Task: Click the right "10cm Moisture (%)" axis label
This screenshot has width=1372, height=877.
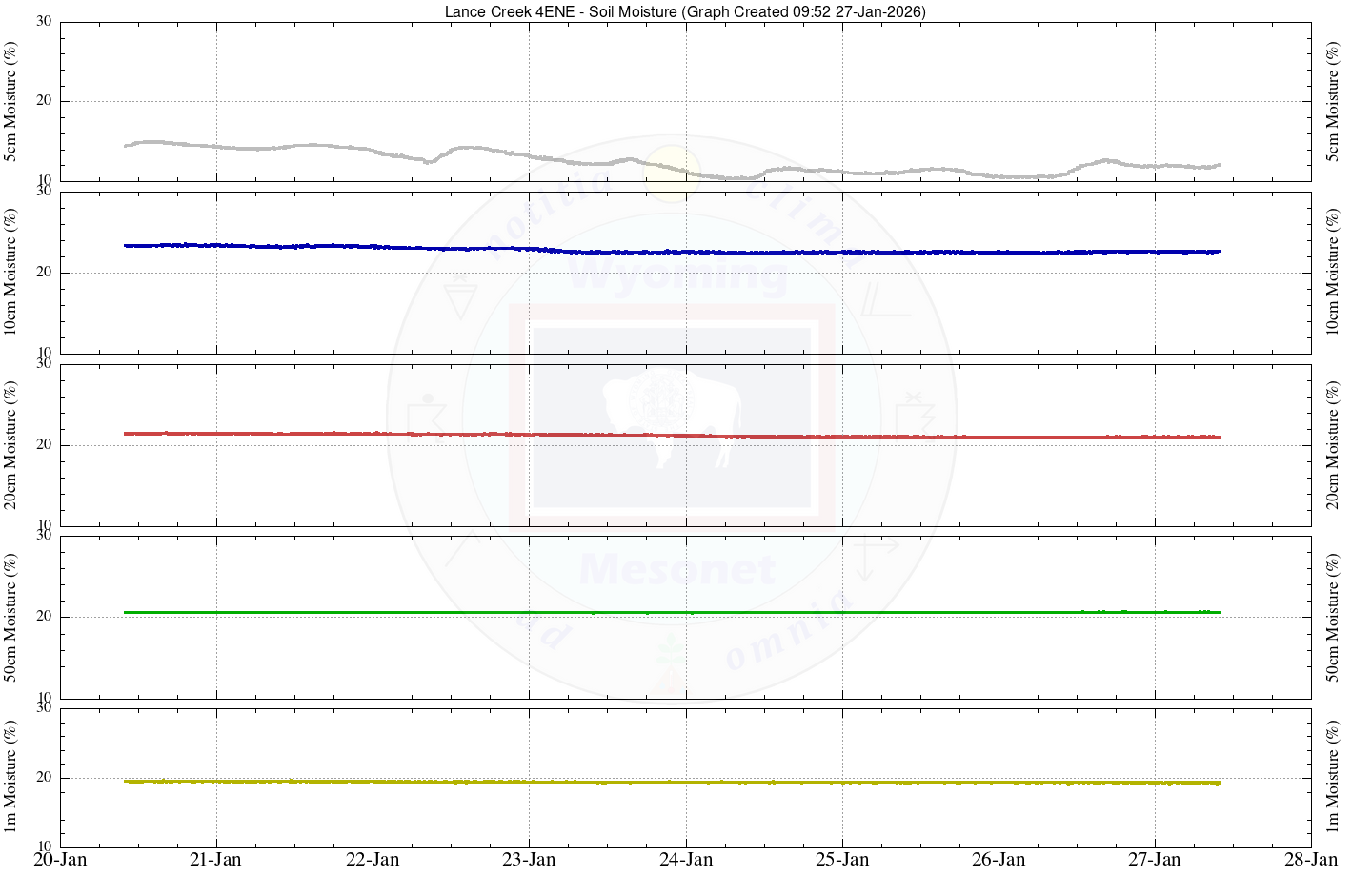Action: tap(1333, 273)
